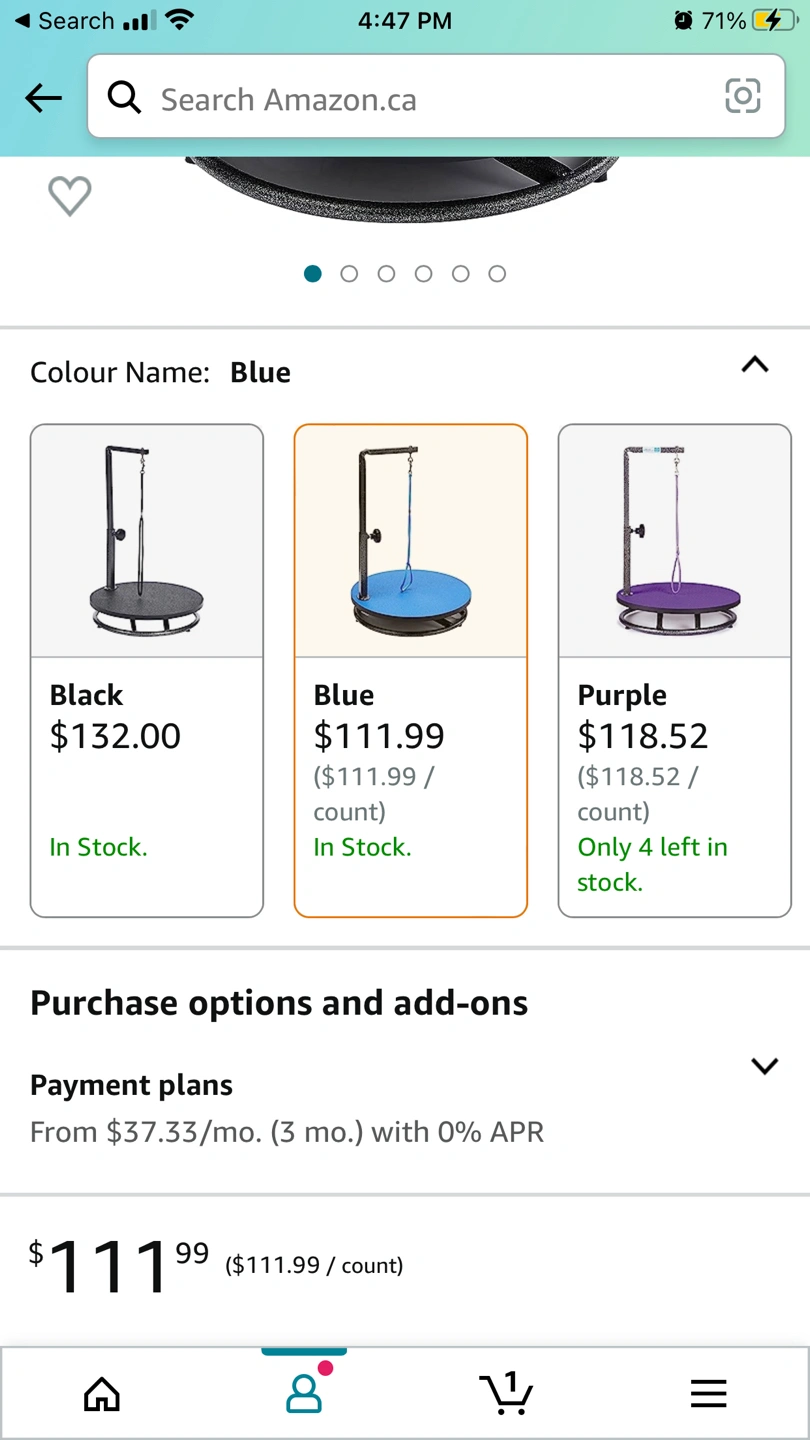Go to Home tab icon
The height and width of the screenshot is (1440, 810).
[102, 1393]
